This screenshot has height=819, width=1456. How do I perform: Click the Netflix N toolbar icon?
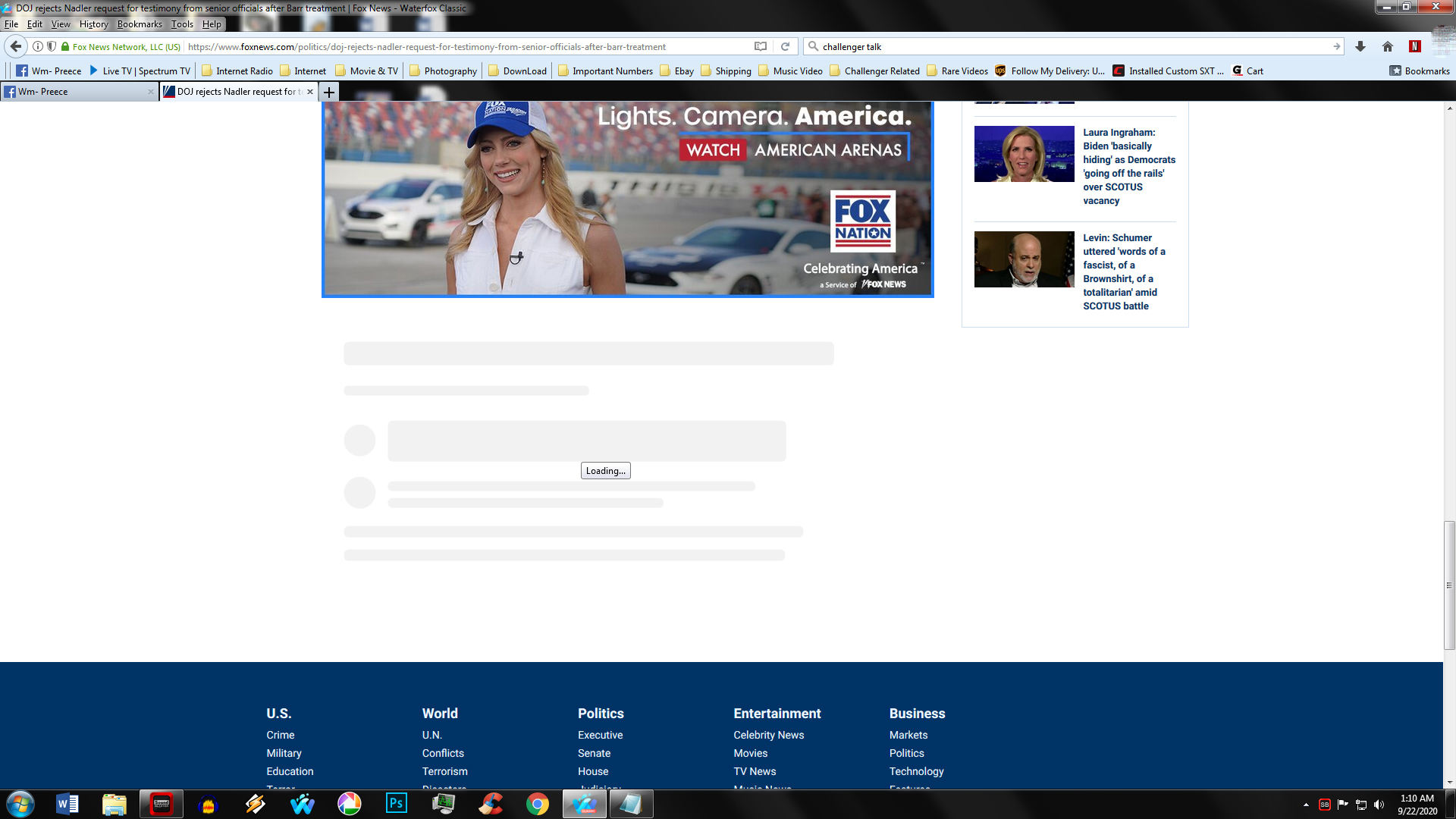coord(1414,46)
